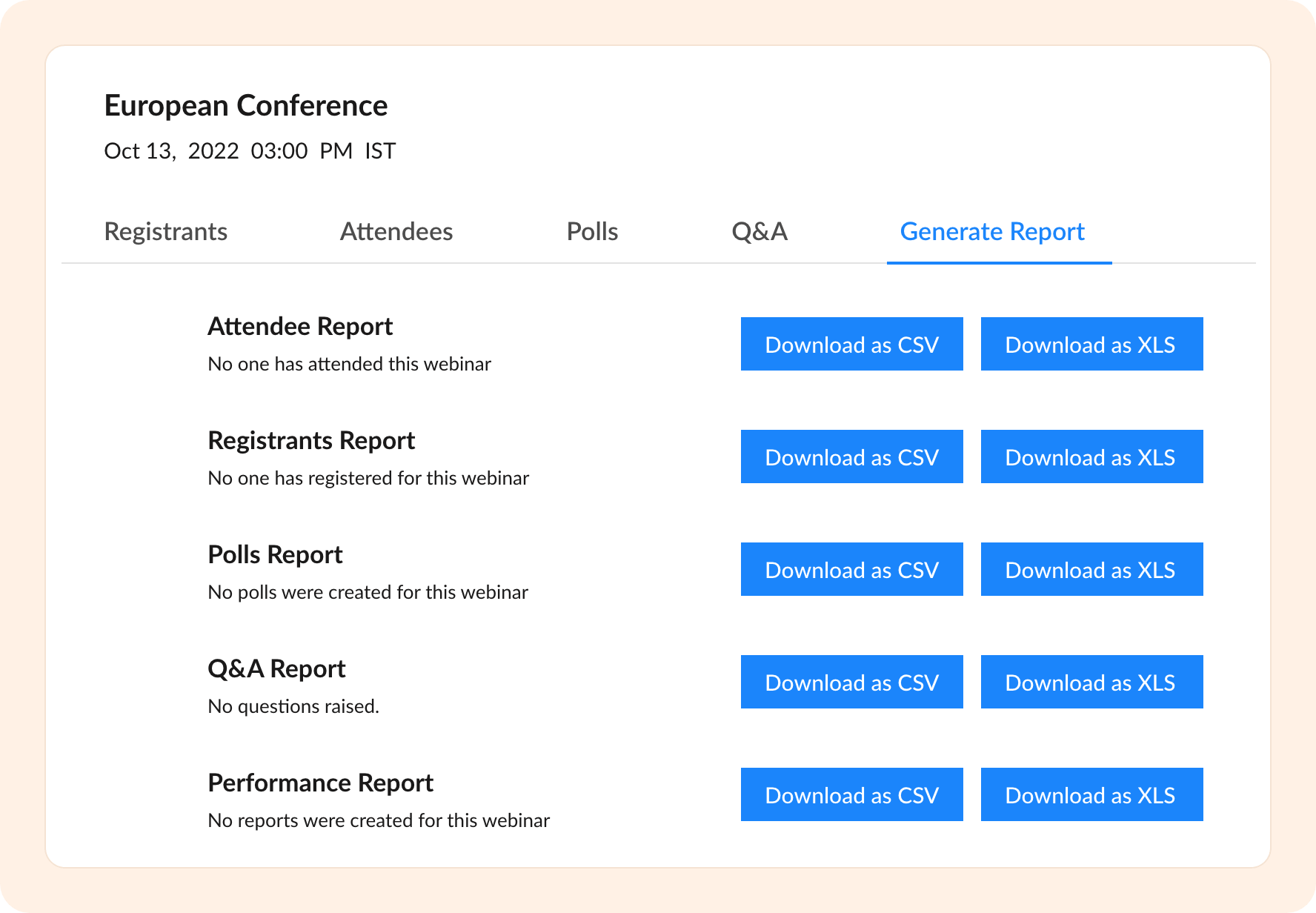This screenshot has width=1316, height=913.
Task: Select the Attendee Report heading
Action: [300, 327]
